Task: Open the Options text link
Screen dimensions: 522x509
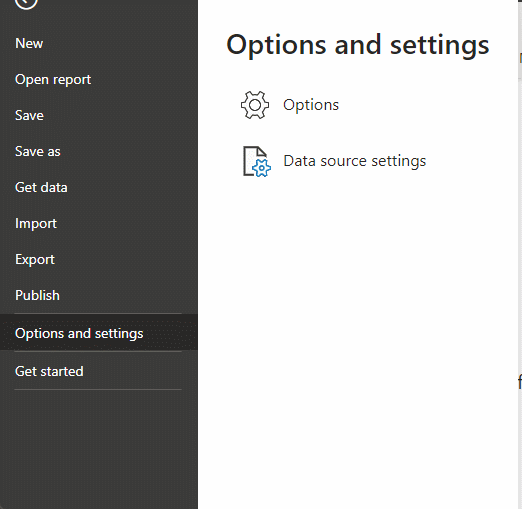Action: (x=311, y=105)
